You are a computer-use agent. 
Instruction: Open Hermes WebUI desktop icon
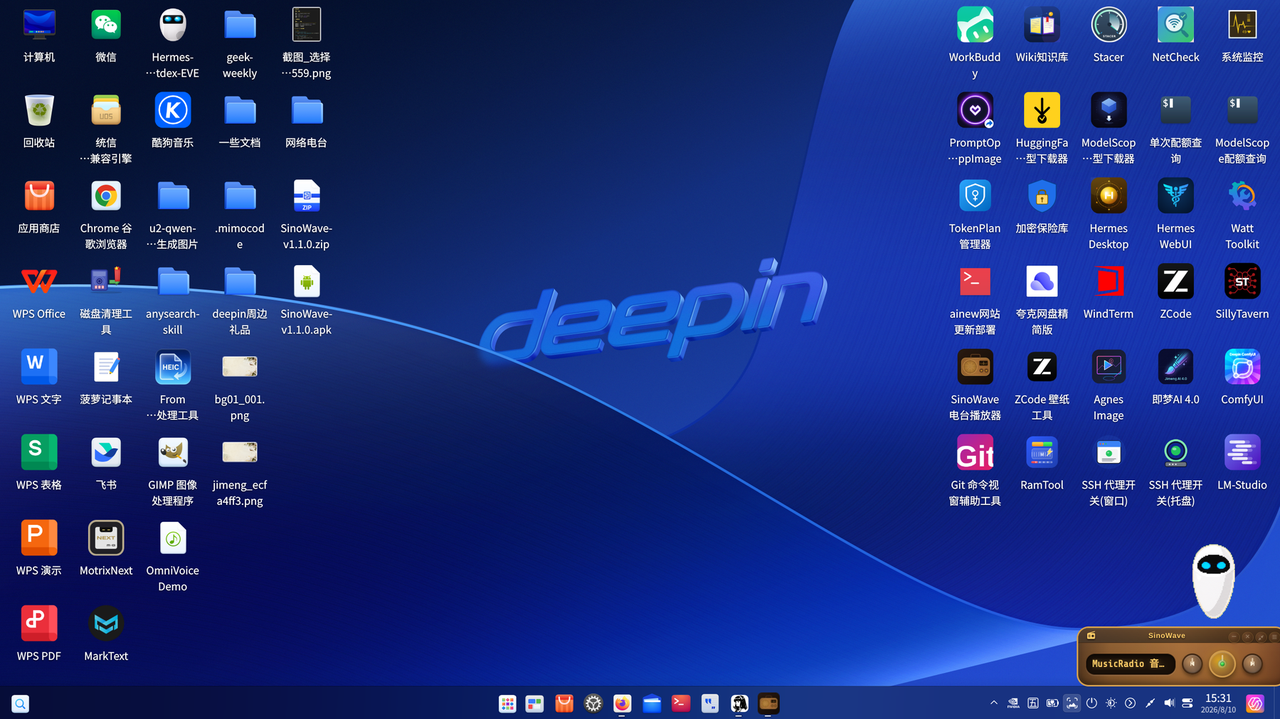(1176, 196)
